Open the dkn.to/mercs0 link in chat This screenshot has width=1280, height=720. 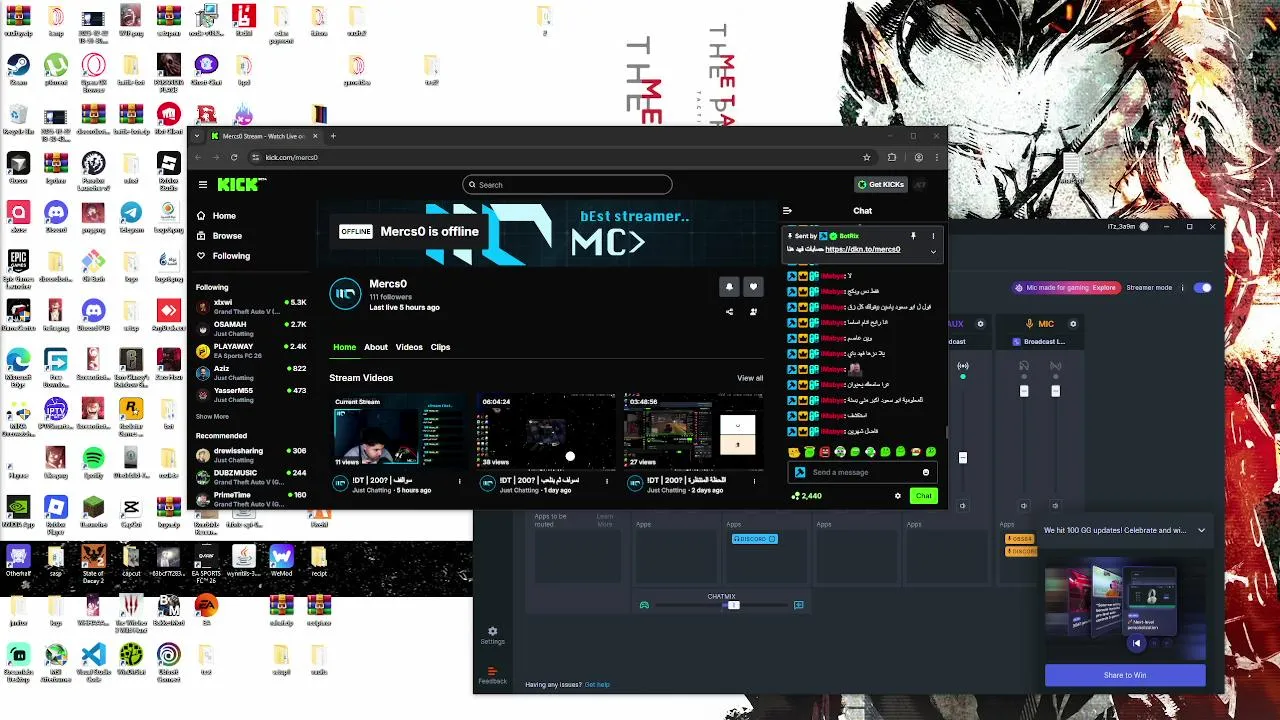coord(862,249)
